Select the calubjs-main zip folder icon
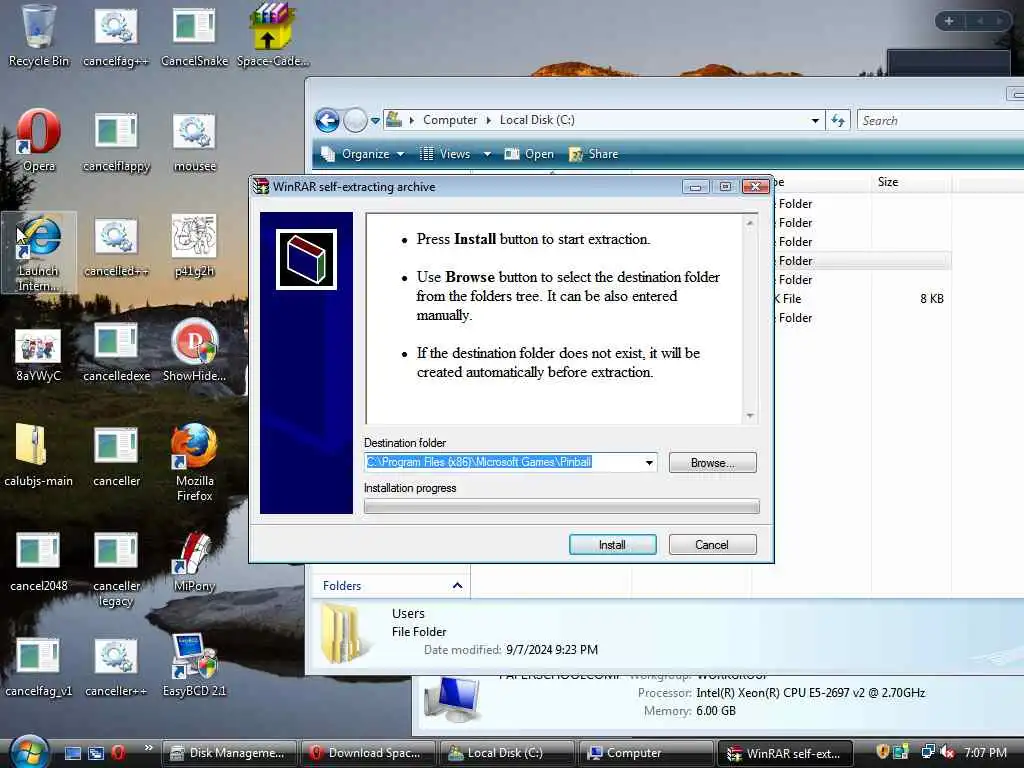This screenshot has height=768, width=1024. click(38, 456)
